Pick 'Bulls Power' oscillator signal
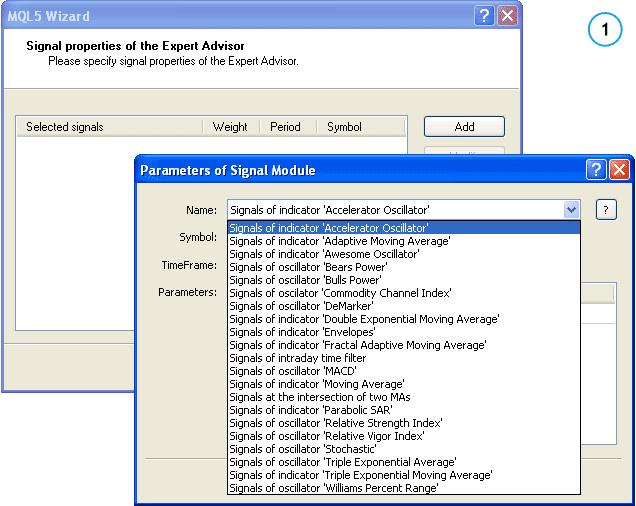Viewport: 636px width, 506px height. 404,280
